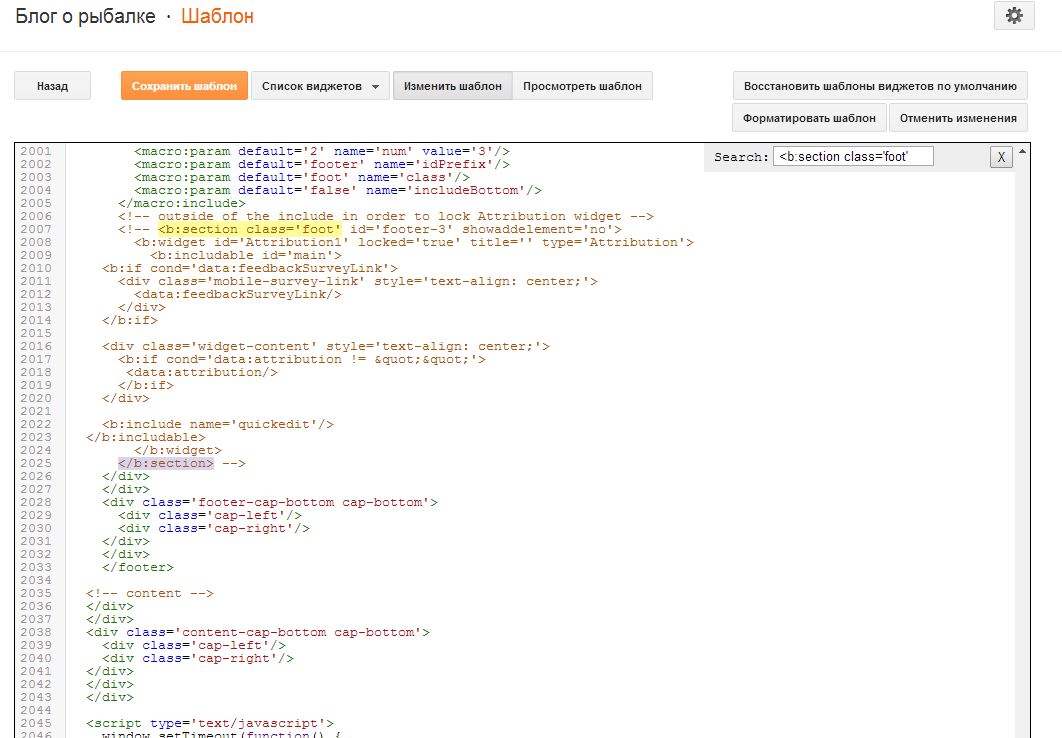Image resolution: width=1062 pixels, height=738 pixels.
Task: Click Восстановить шаблоны виджетов по умолчанию
Action: [x=880, y=86]
